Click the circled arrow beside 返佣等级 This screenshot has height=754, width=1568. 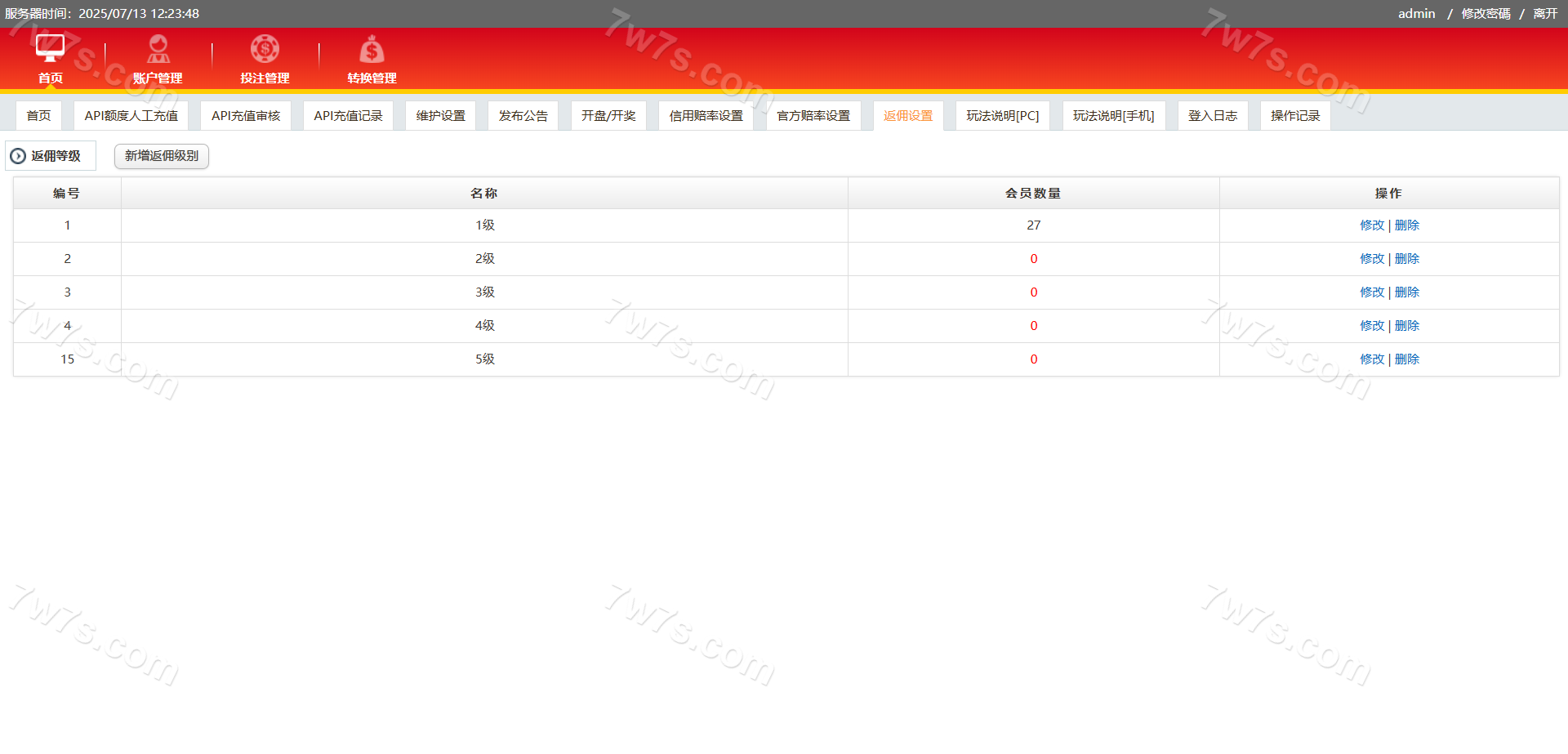pos(18,156)
